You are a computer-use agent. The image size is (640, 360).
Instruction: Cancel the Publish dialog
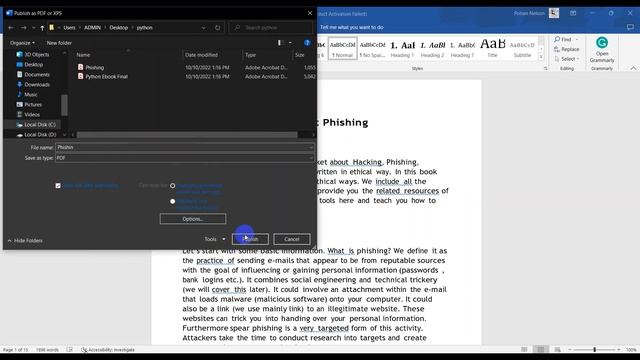[x=291, y=239]
